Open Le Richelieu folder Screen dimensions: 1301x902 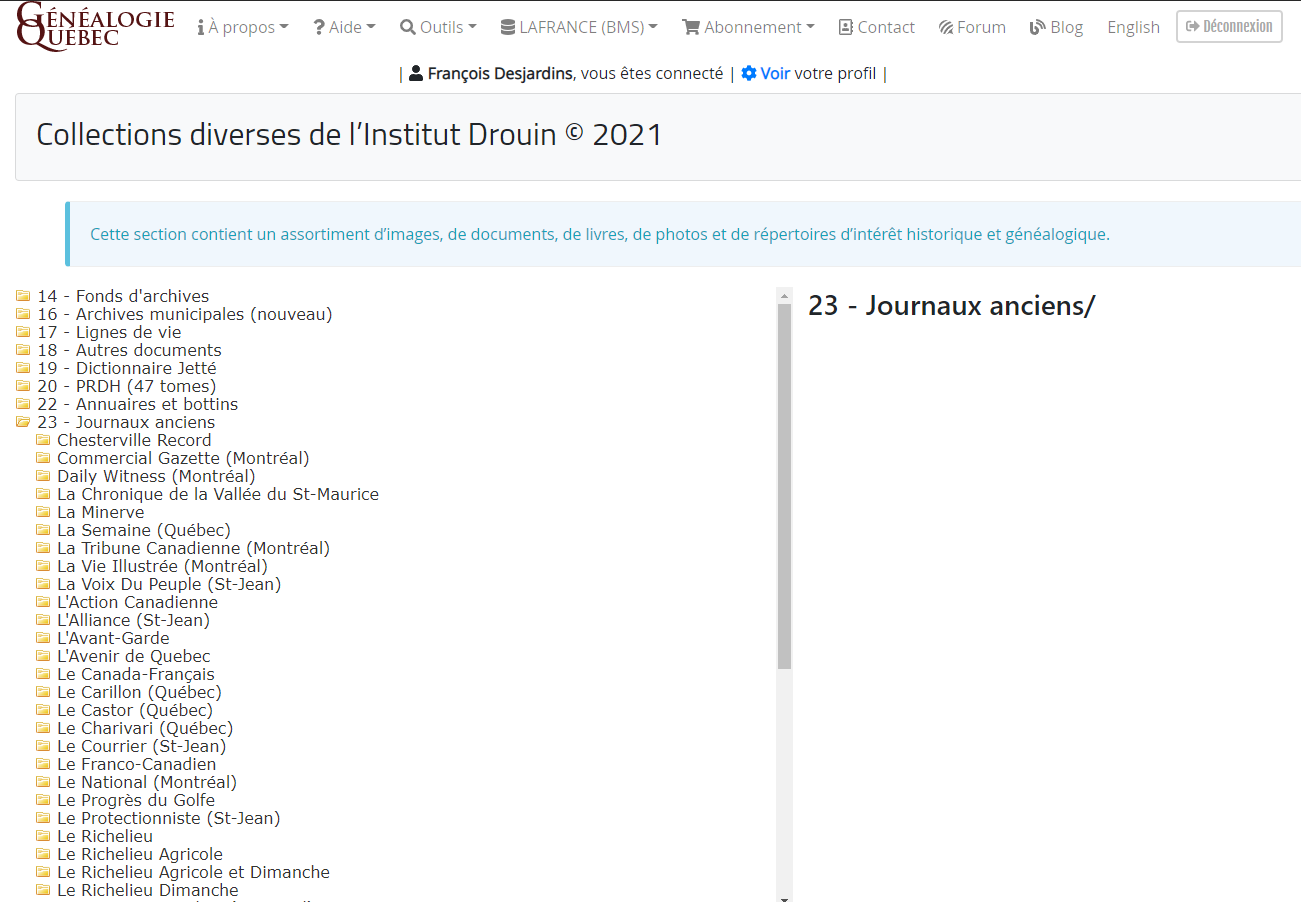(105, 836)
